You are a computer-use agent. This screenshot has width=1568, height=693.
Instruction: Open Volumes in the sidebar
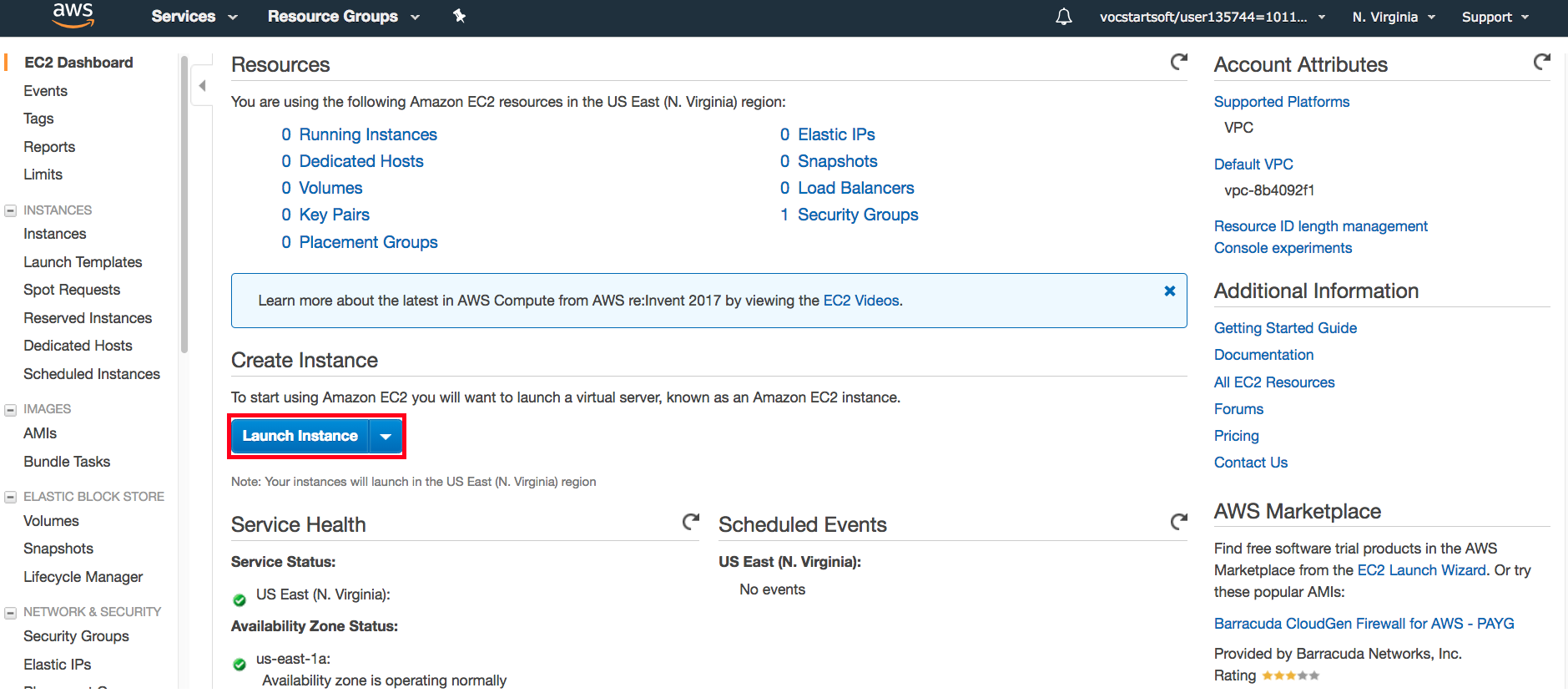click(x=51, y=521)
